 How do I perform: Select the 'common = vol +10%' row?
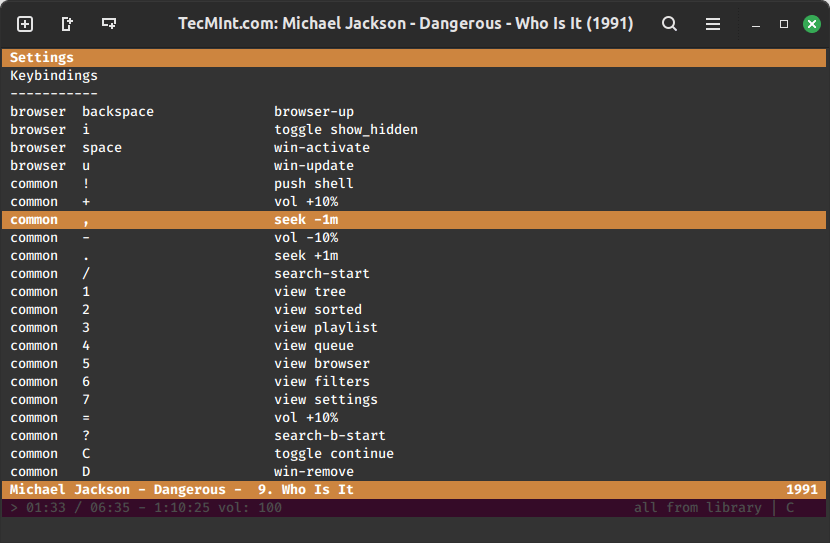(414, 418)
